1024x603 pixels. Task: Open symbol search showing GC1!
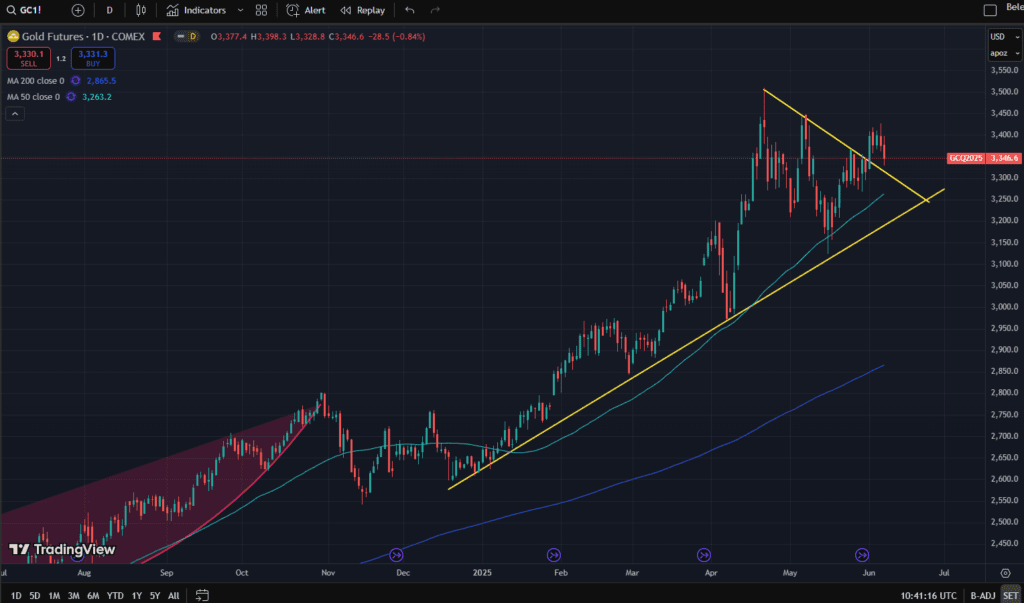click(25, 10)
